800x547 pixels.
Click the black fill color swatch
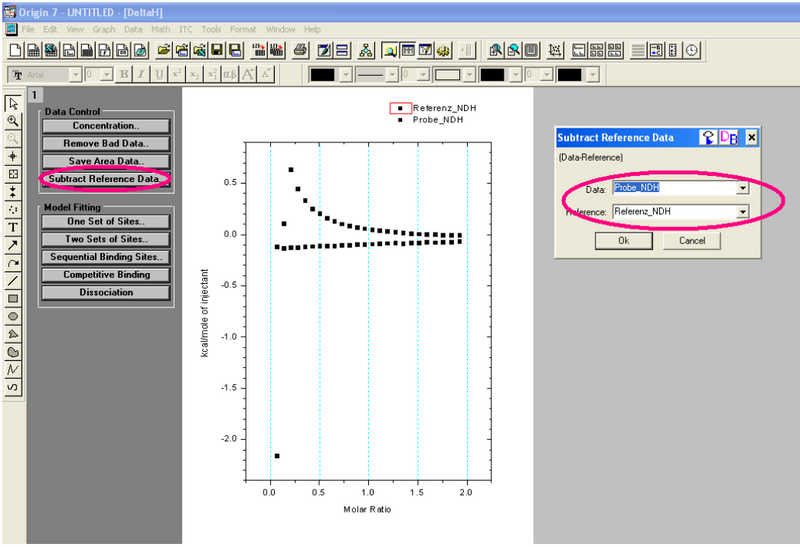pos(492,75)
